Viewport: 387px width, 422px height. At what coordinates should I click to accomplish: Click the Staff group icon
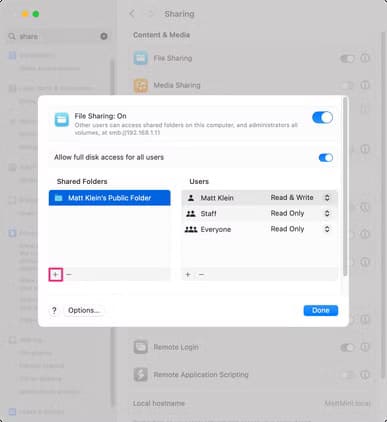tap(191, 213)
